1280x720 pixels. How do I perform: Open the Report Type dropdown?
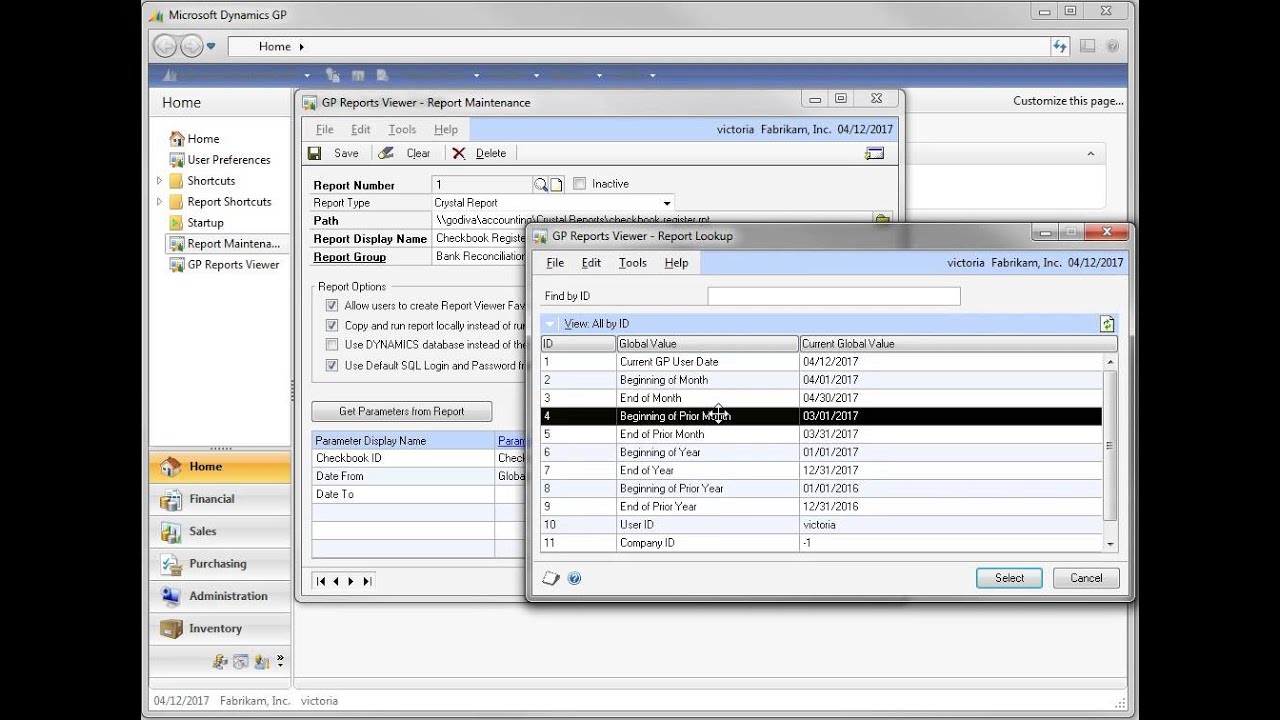[667, 203]
